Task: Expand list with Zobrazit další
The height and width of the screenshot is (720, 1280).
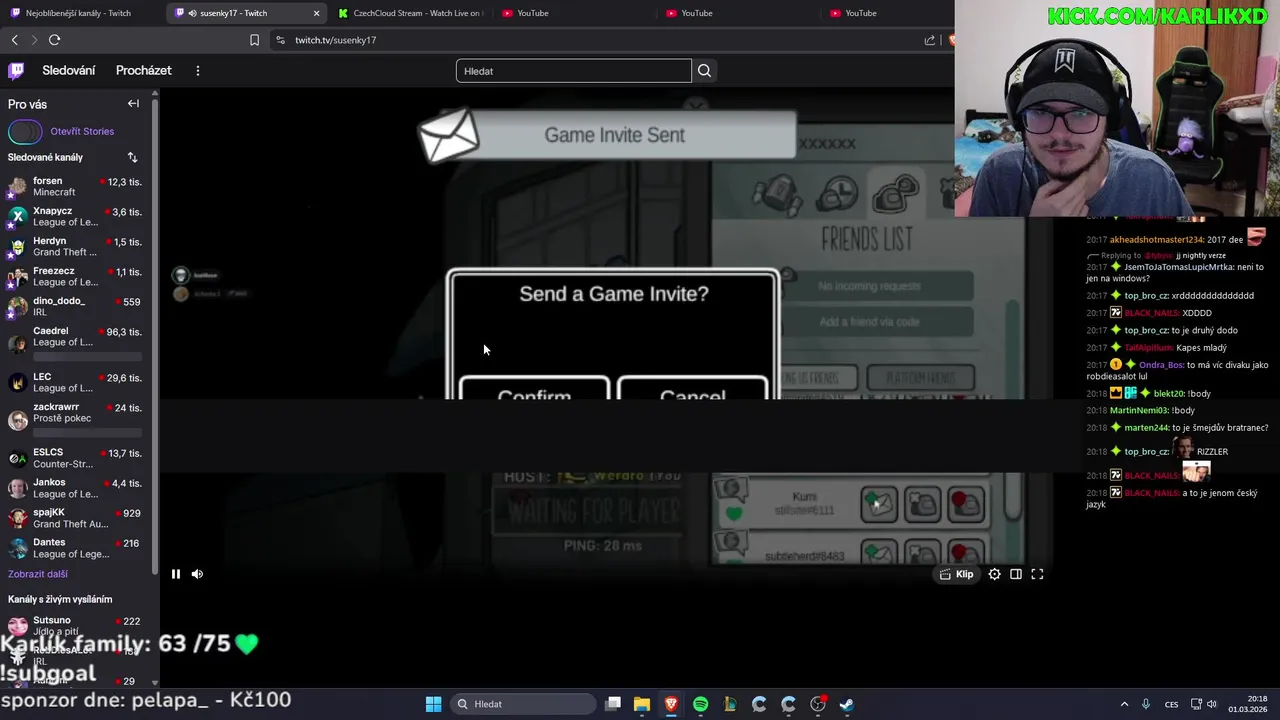Action: pyautogui.click(x=38, y=574)
